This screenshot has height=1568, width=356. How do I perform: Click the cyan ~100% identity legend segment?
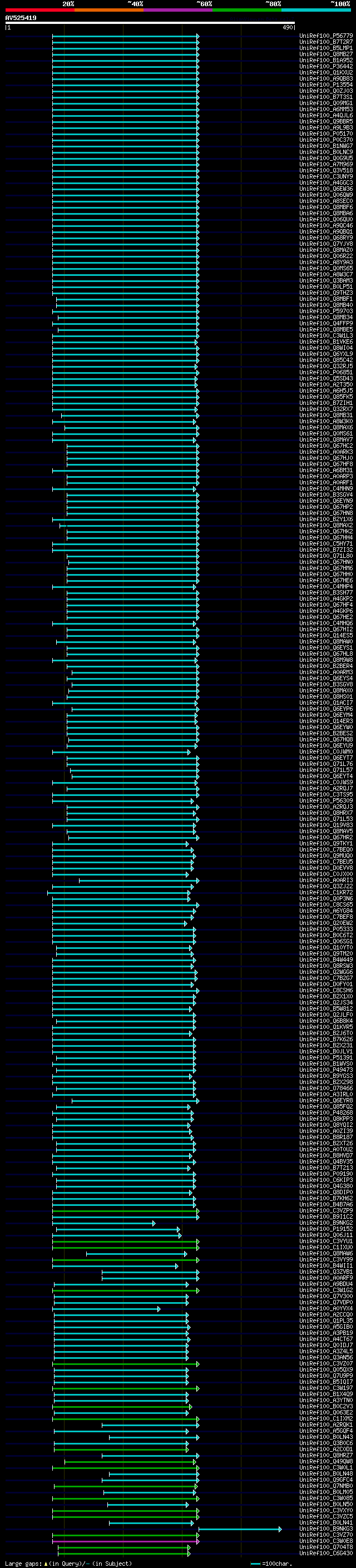coord(317,11)
